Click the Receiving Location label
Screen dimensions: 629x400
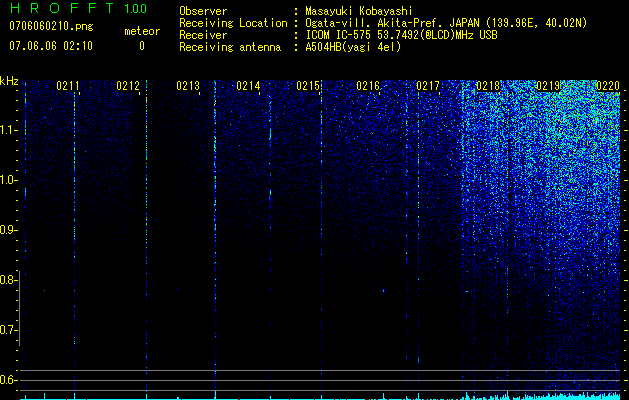tap(233, 23)
